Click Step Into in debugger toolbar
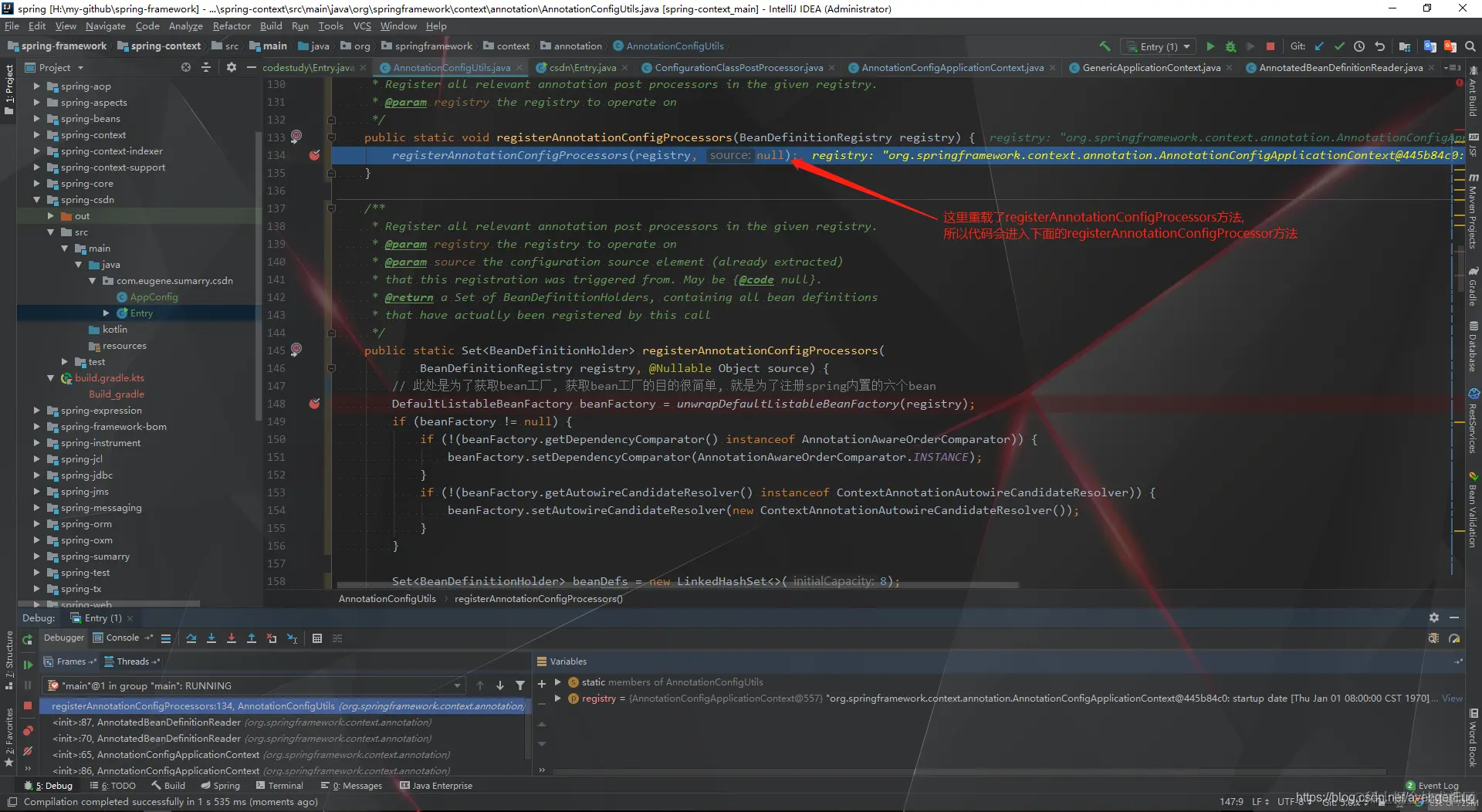The image size is (1482, 812). [x=211, y=638]
